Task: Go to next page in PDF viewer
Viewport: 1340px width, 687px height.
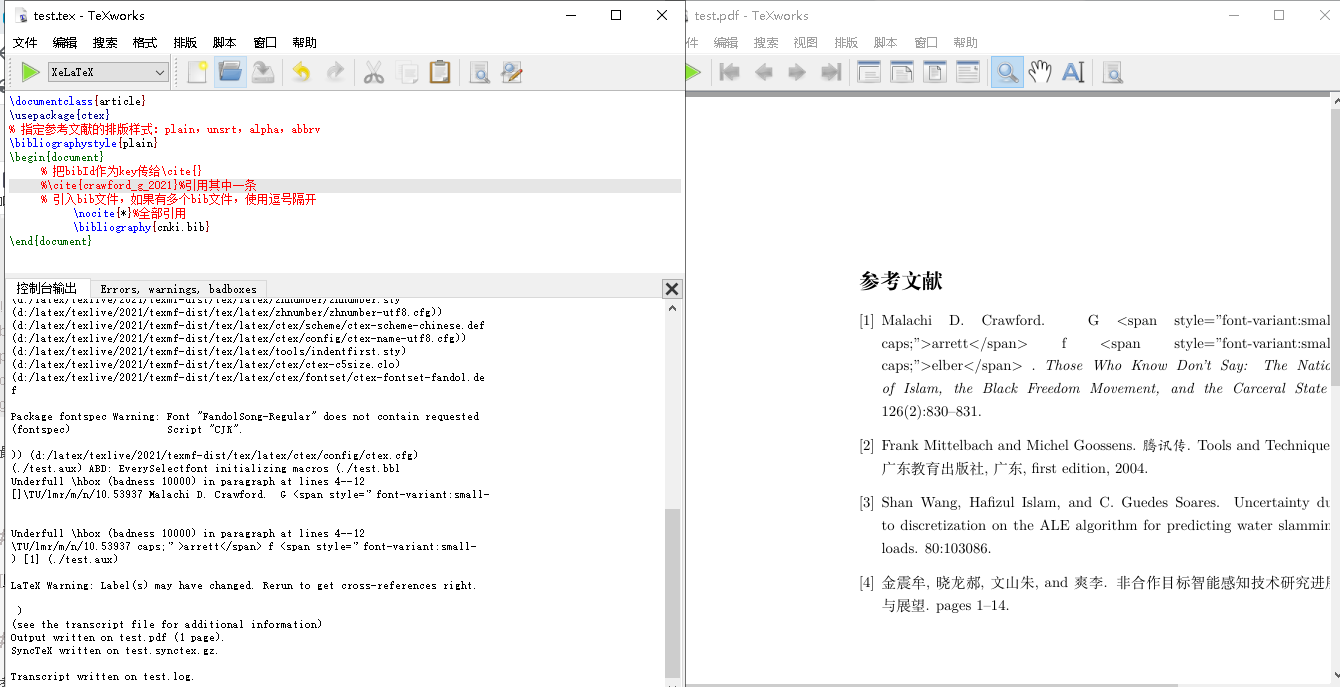Action: pos(797,72)
